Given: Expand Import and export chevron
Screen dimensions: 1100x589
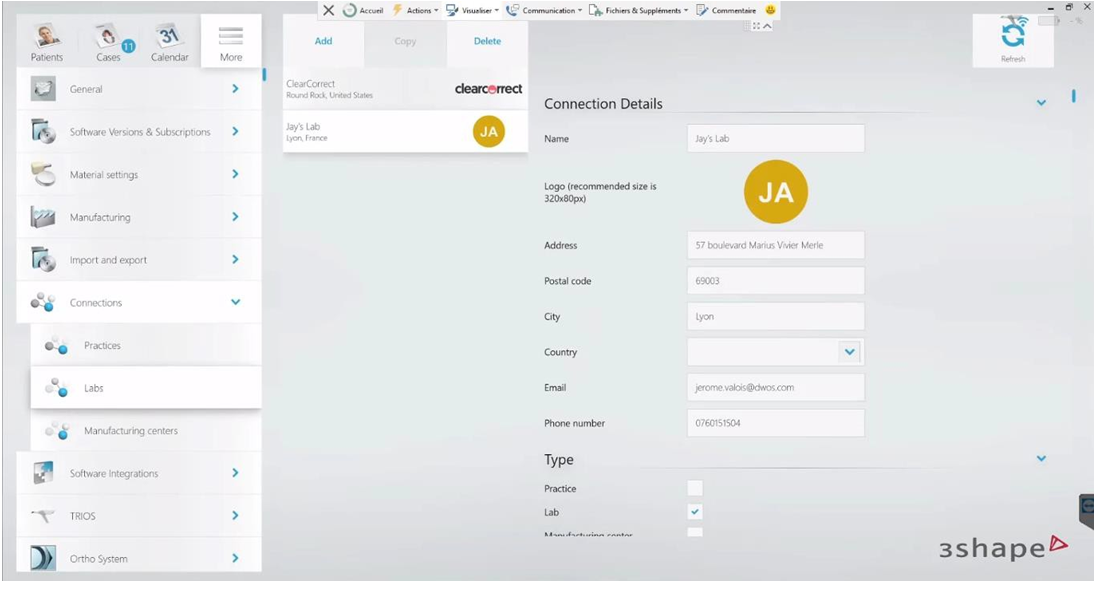Looking at the screenshot, I should [236, 259].
